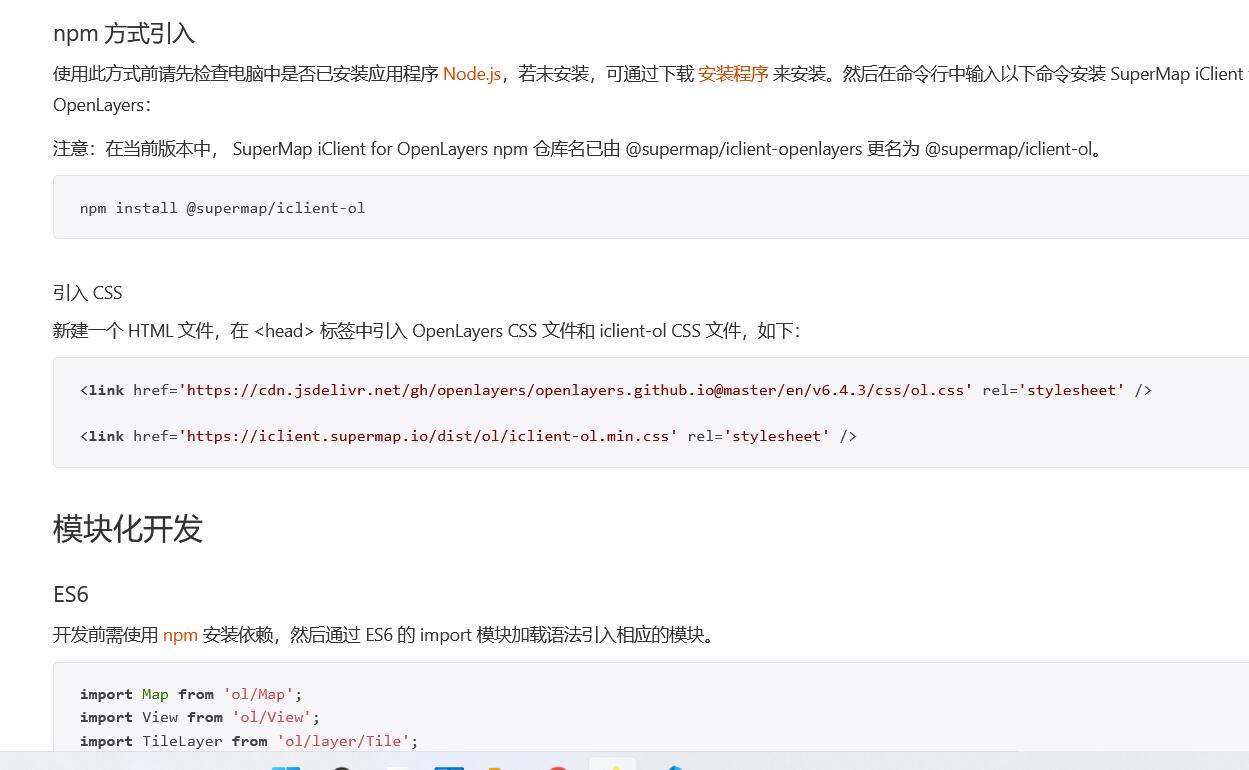Click the ol.css link tag code line

point(616,390)
